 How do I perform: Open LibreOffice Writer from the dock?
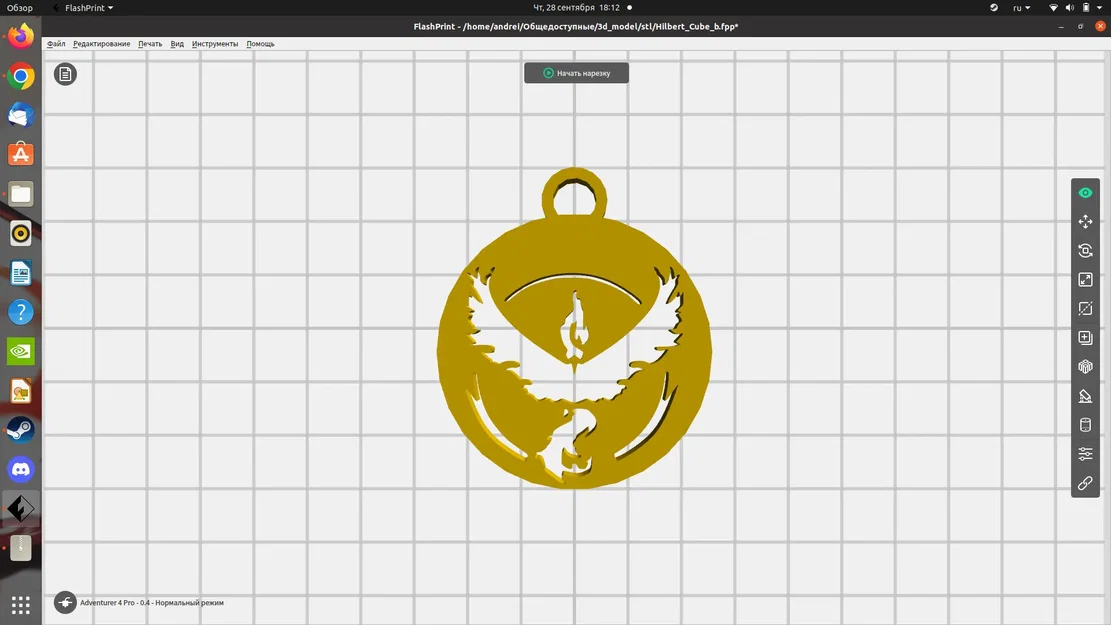(x=21, y=273)
